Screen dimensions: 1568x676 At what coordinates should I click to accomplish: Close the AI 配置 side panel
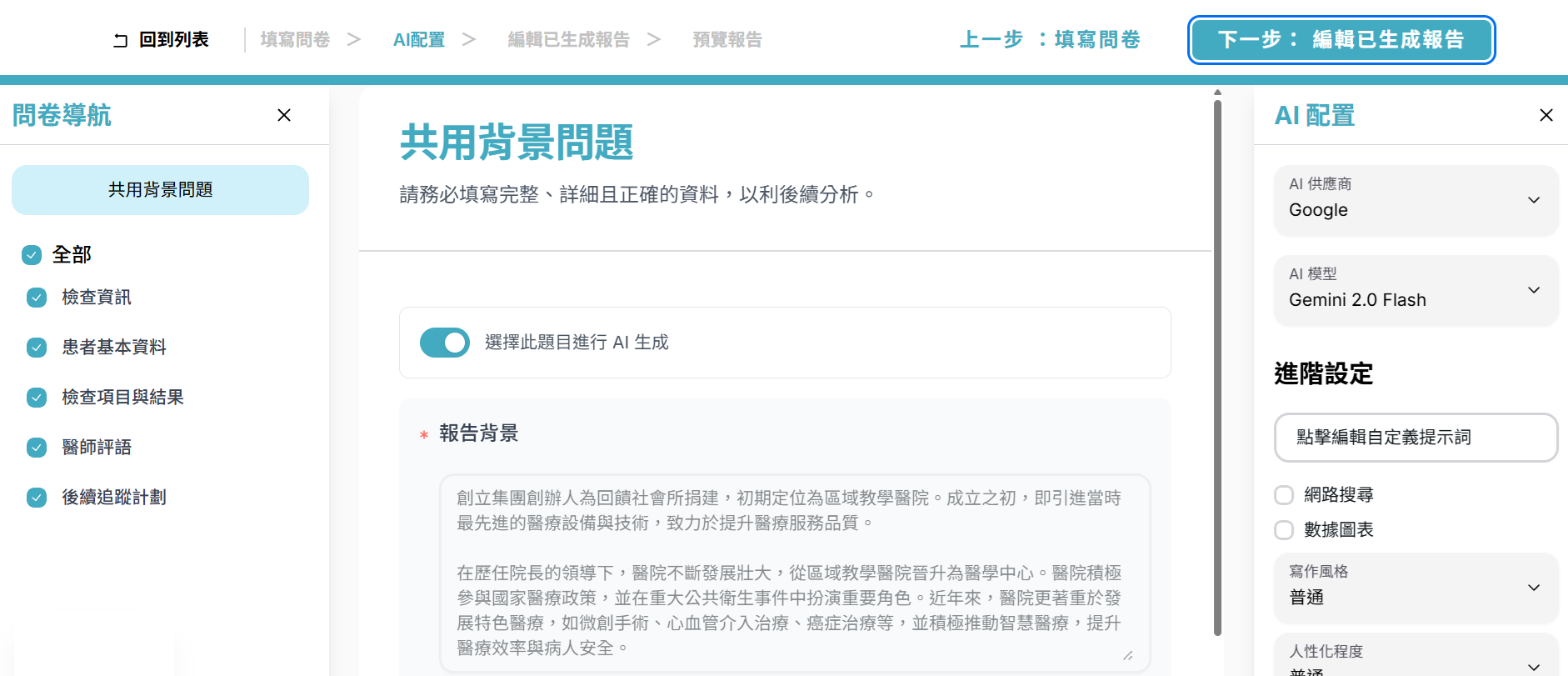point(1546,115)
